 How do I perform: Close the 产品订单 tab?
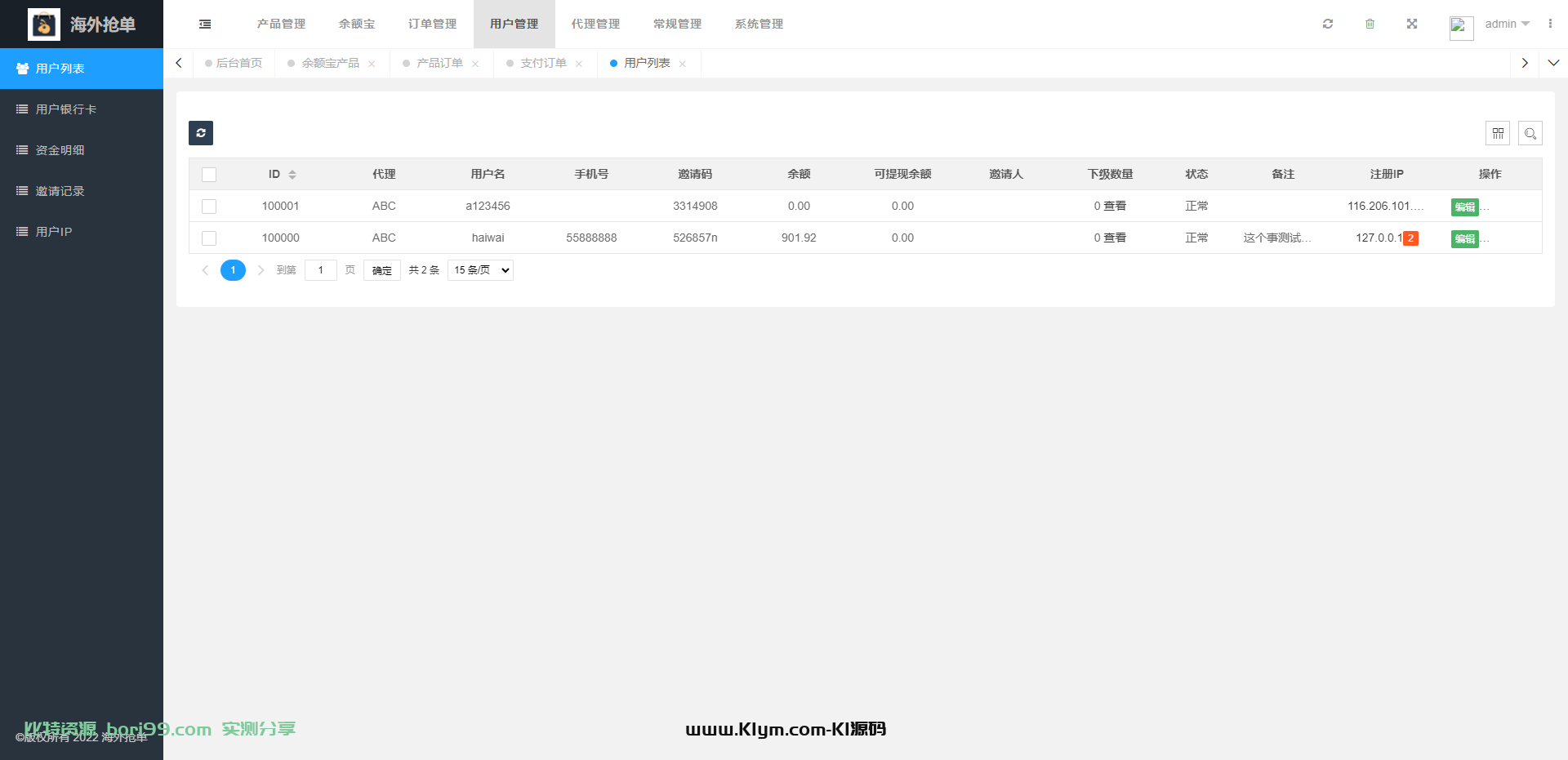coord(475,64)
